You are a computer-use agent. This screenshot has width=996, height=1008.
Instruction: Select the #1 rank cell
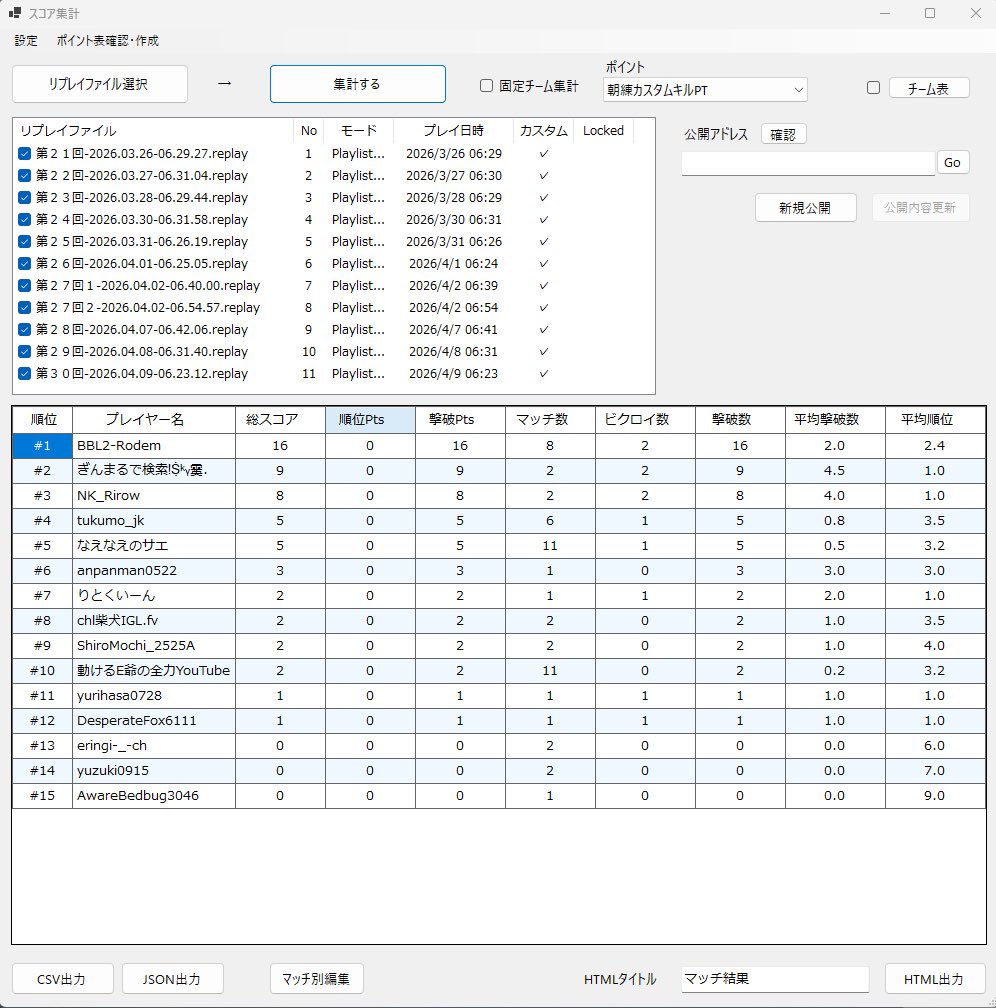42,446
